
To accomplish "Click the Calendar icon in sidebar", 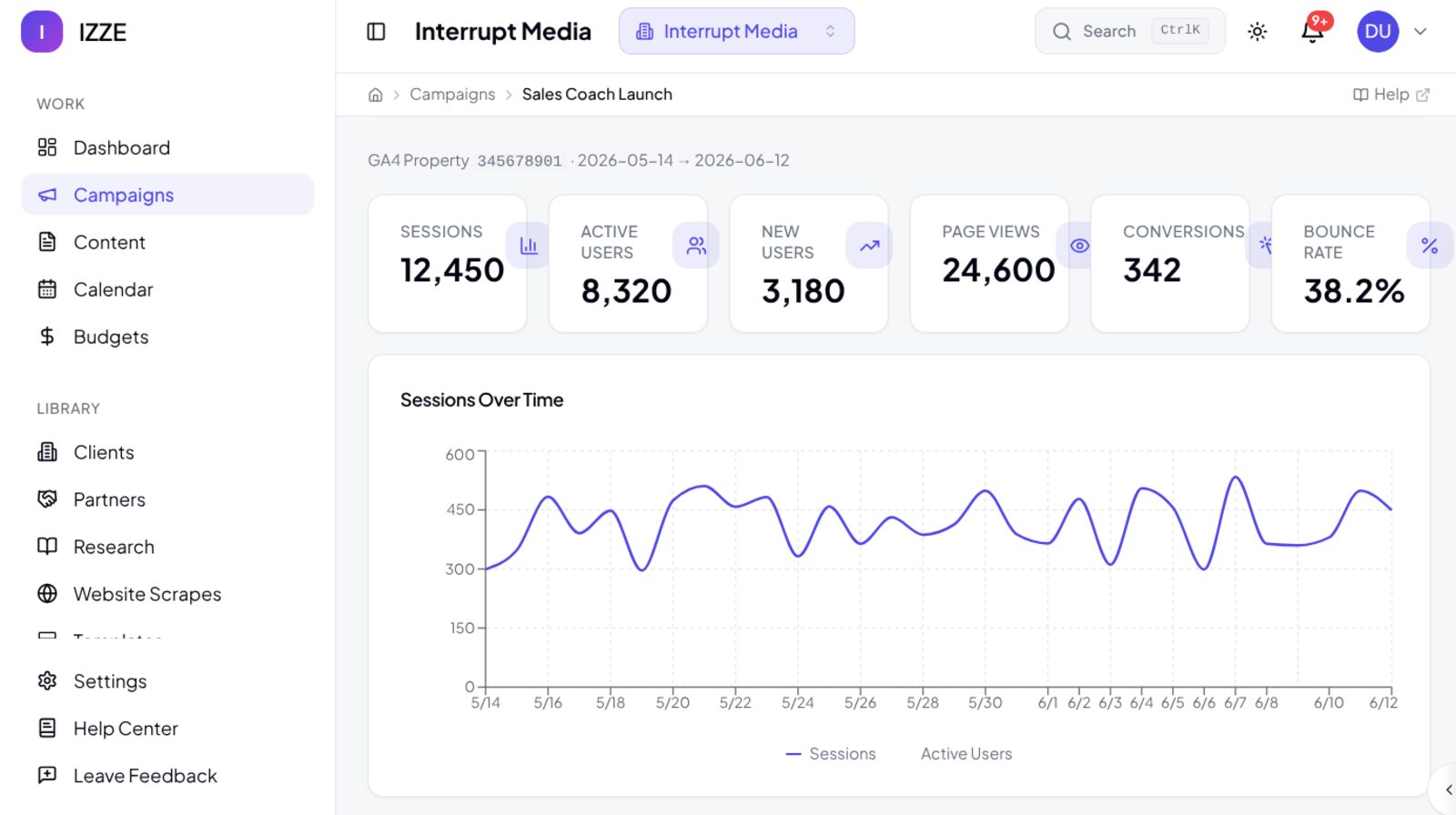I will pos(47,289).
